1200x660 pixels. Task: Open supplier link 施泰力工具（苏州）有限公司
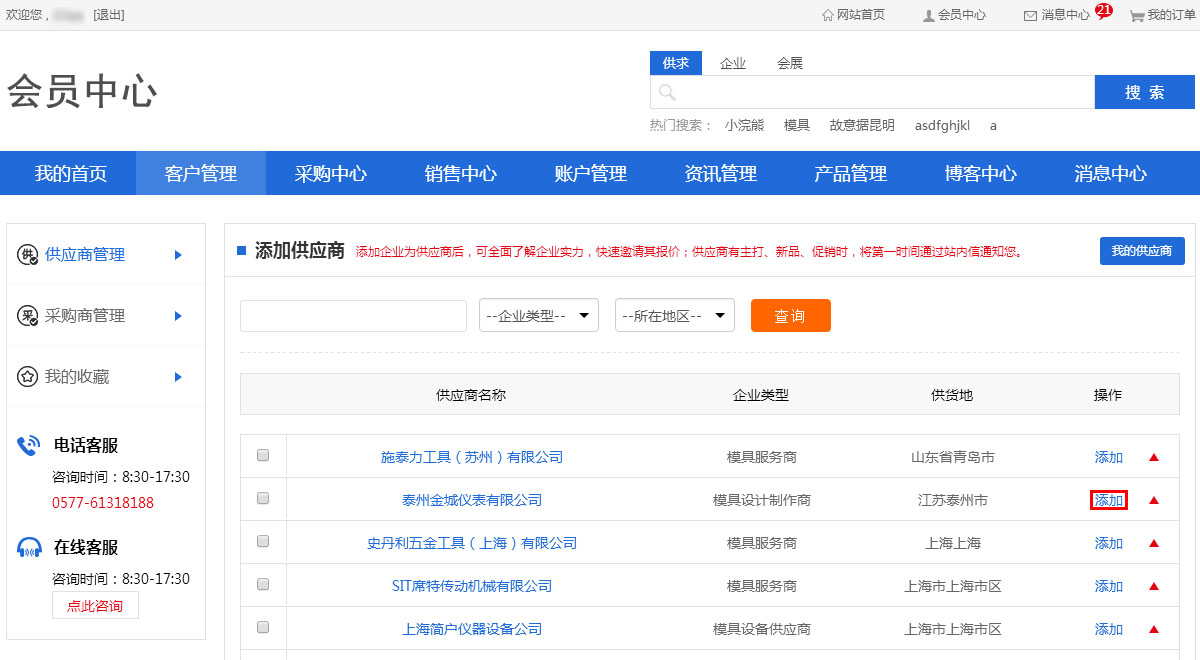[472, 457]
